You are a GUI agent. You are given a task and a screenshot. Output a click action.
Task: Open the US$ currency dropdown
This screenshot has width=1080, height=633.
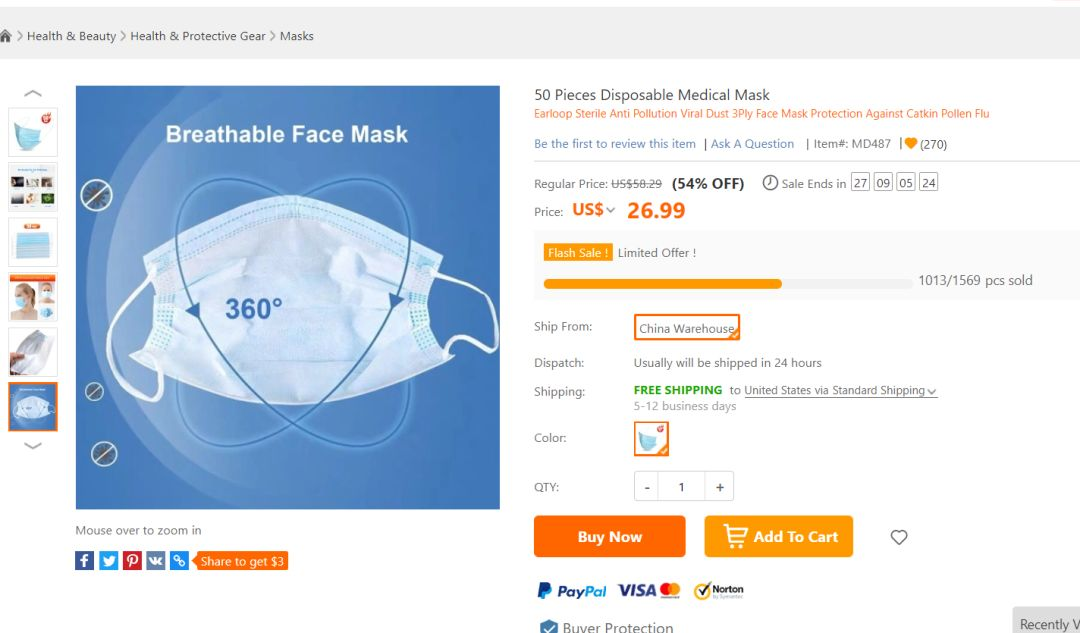(x=594, y=210)
